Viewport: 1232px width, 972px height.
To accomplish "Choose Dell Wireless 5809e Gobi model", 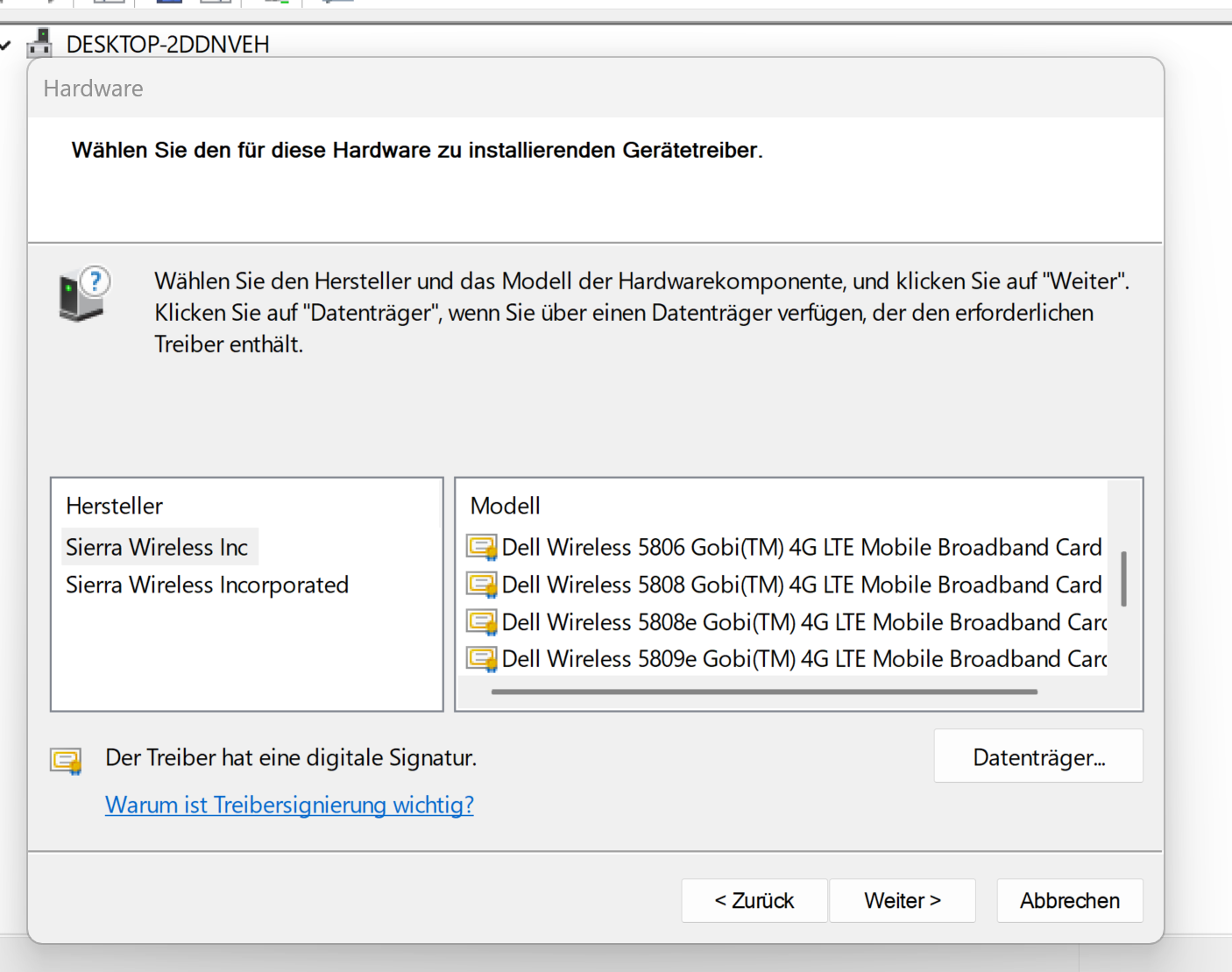I will (x=786, y=659).
